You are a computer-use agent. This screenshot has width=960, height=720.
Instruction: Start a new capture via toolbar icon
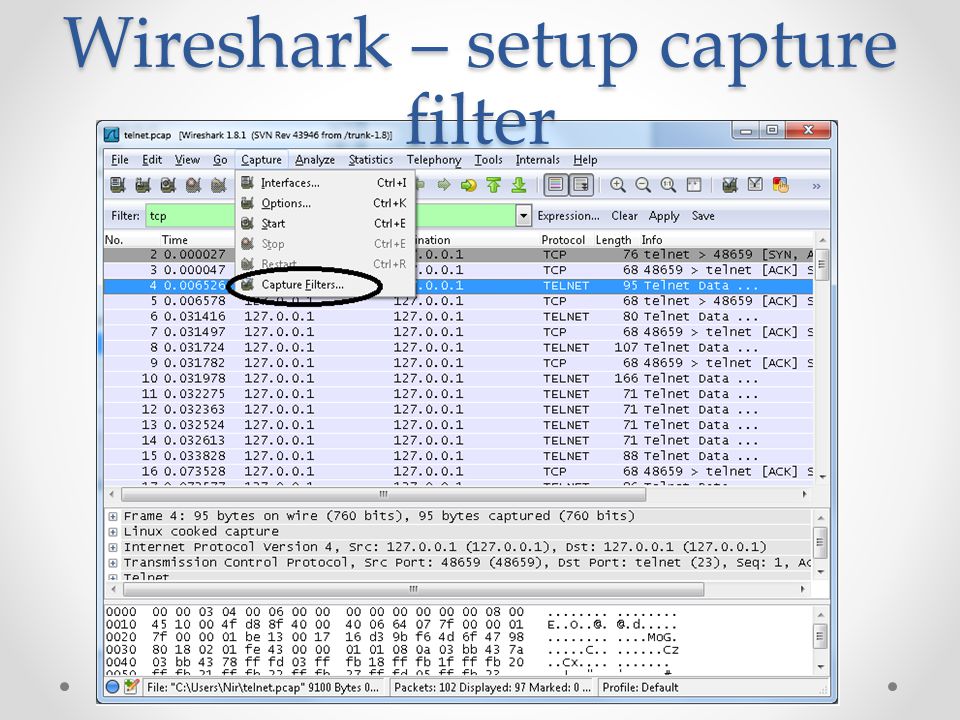click(168, 184)
